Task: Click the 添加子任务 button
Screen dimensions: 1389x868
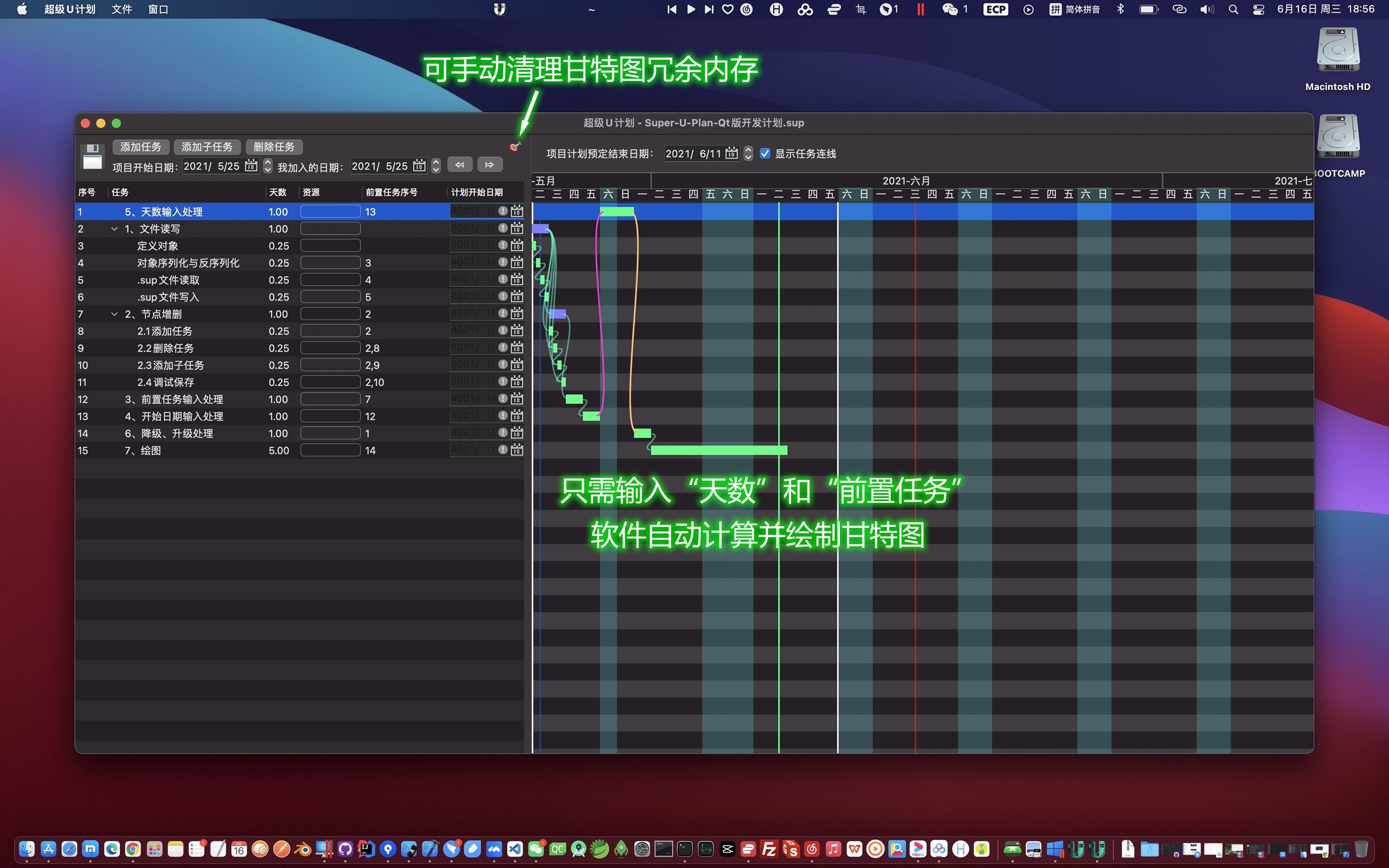Action: tap(207, 147)
